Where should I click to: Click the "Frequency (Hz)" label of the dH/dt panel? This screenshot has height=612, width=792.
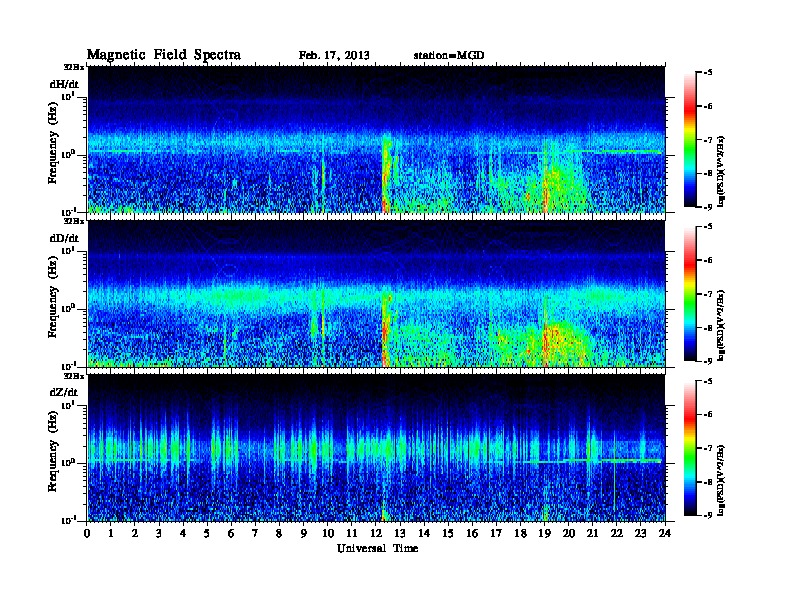[x=53, y=143]
